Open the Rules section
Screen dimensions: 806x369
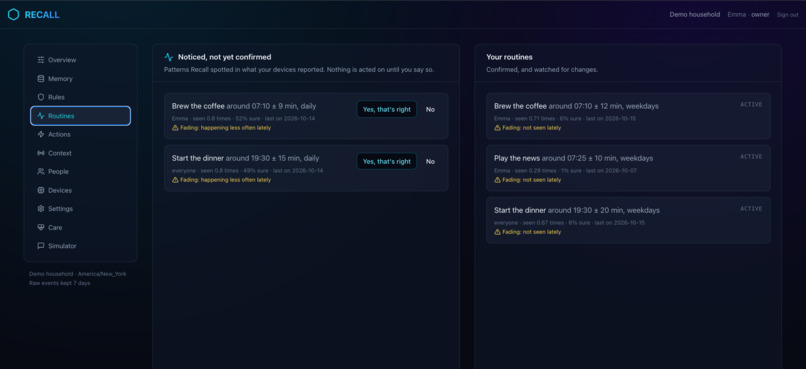[81, 97]
